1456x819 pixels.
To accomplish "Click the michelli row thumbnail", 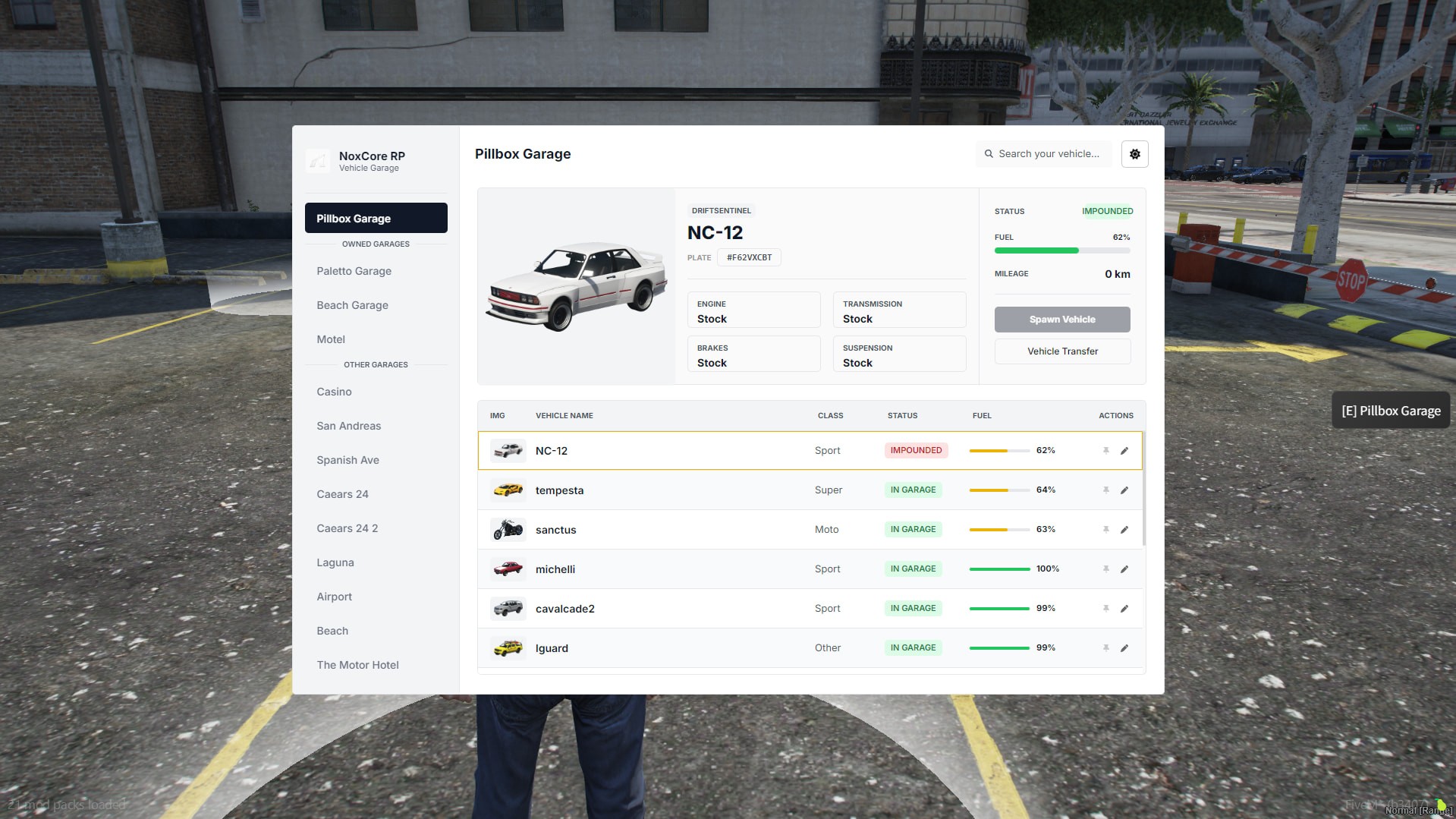I will [508, 569].
